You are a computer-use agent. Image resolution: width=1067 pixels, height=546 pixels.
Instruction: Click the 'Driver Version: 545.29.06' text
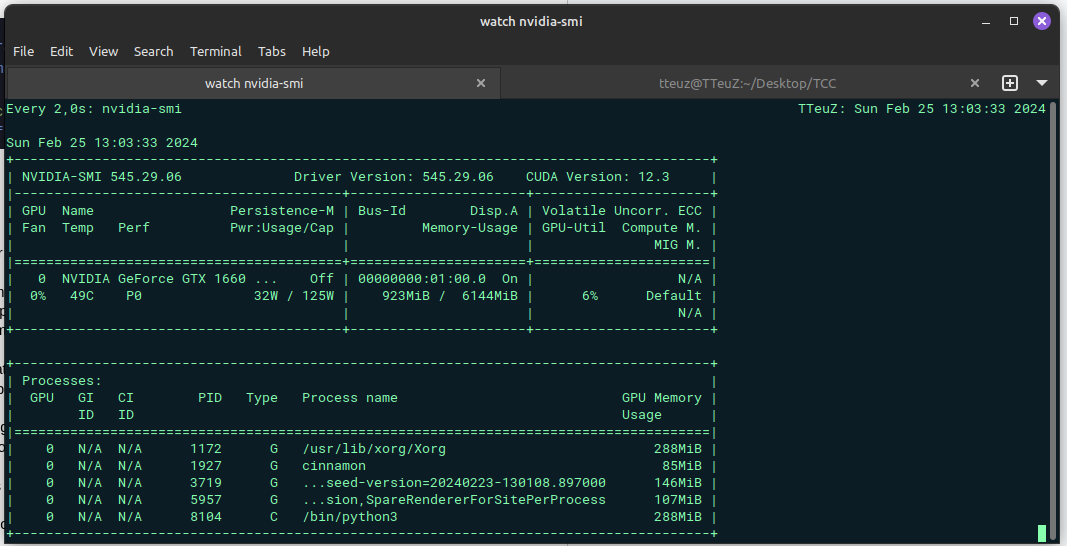coord(393,176)
